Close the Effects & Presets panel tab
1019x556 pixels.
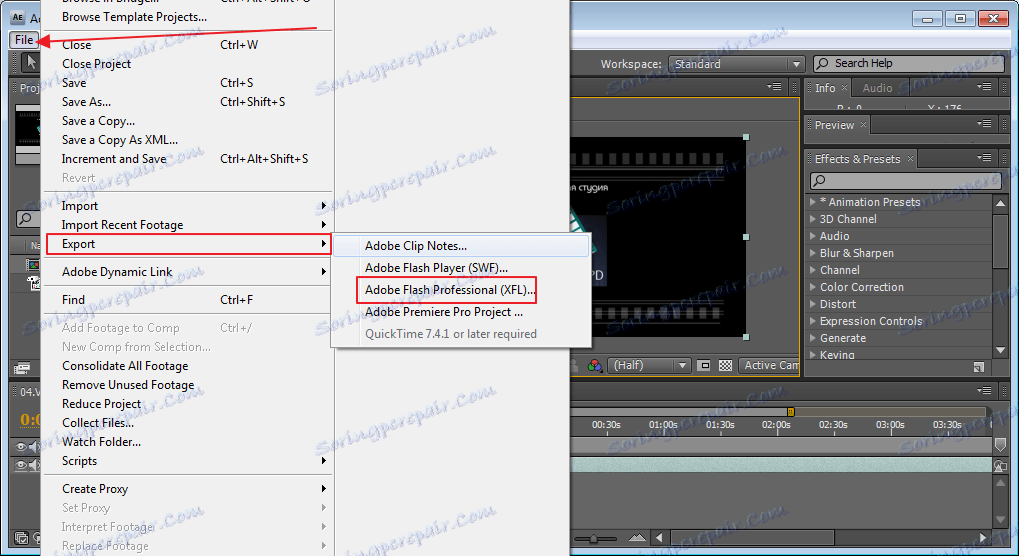click(x=910, y=158)
